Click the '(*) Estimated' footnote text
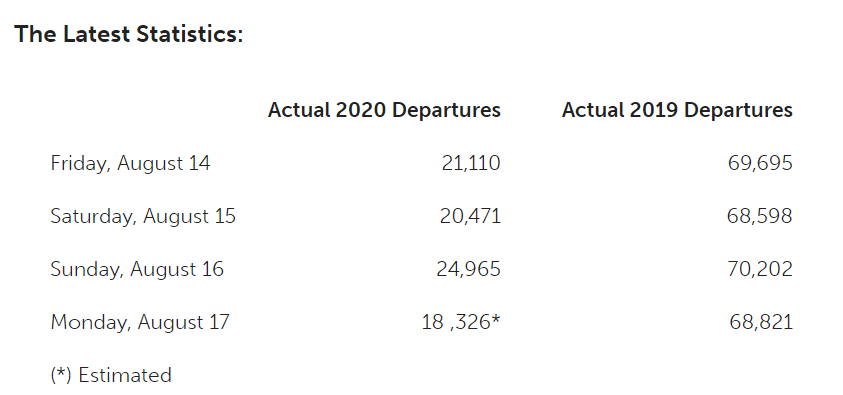 coord(111,375)
